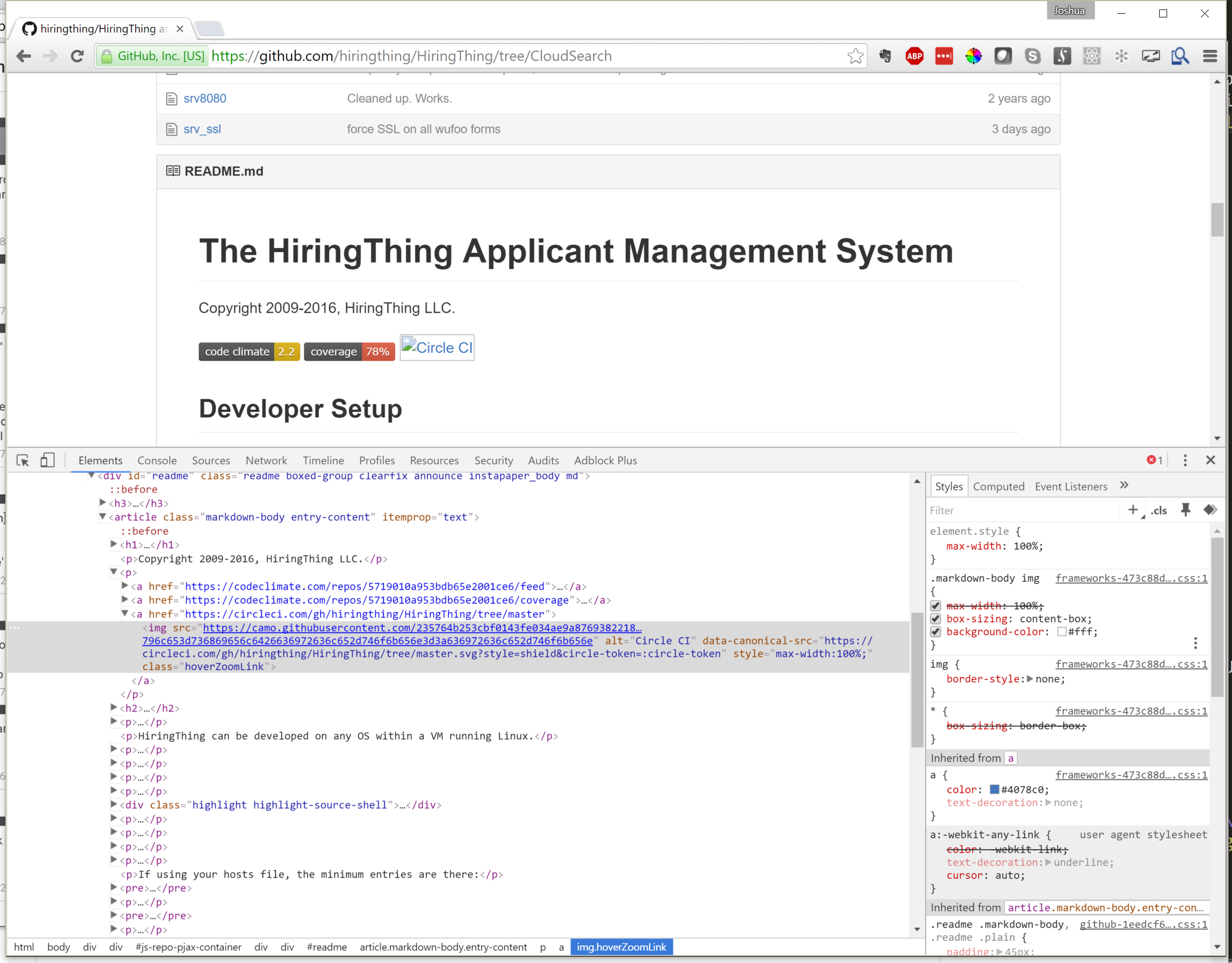The image size is (1232, 963).
Task: Click the inspect element picker icon
Action: [x=23, y=460]
